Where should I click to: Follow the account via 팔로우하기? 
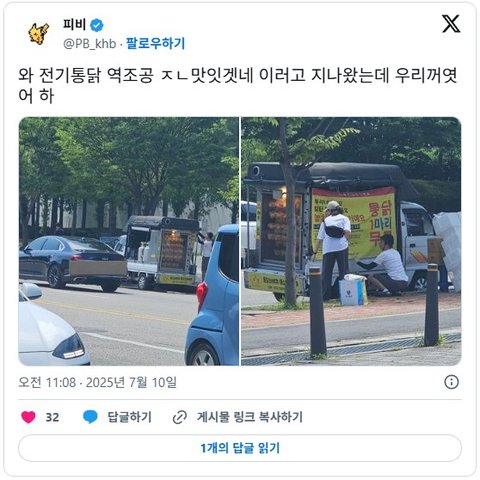point(155,43)
